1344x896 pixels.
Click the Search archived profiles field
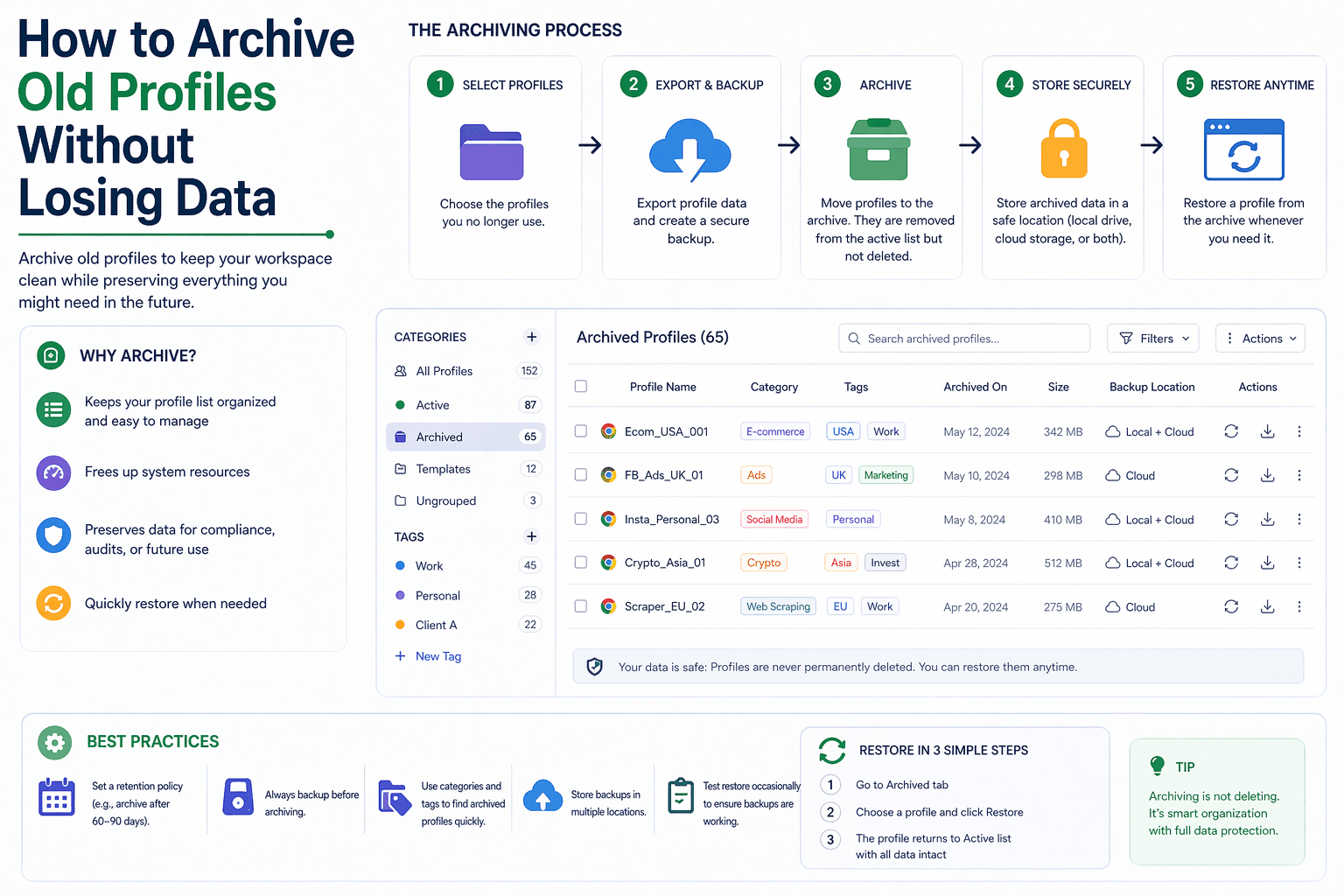pyautogui.click(x=964, y=339)
